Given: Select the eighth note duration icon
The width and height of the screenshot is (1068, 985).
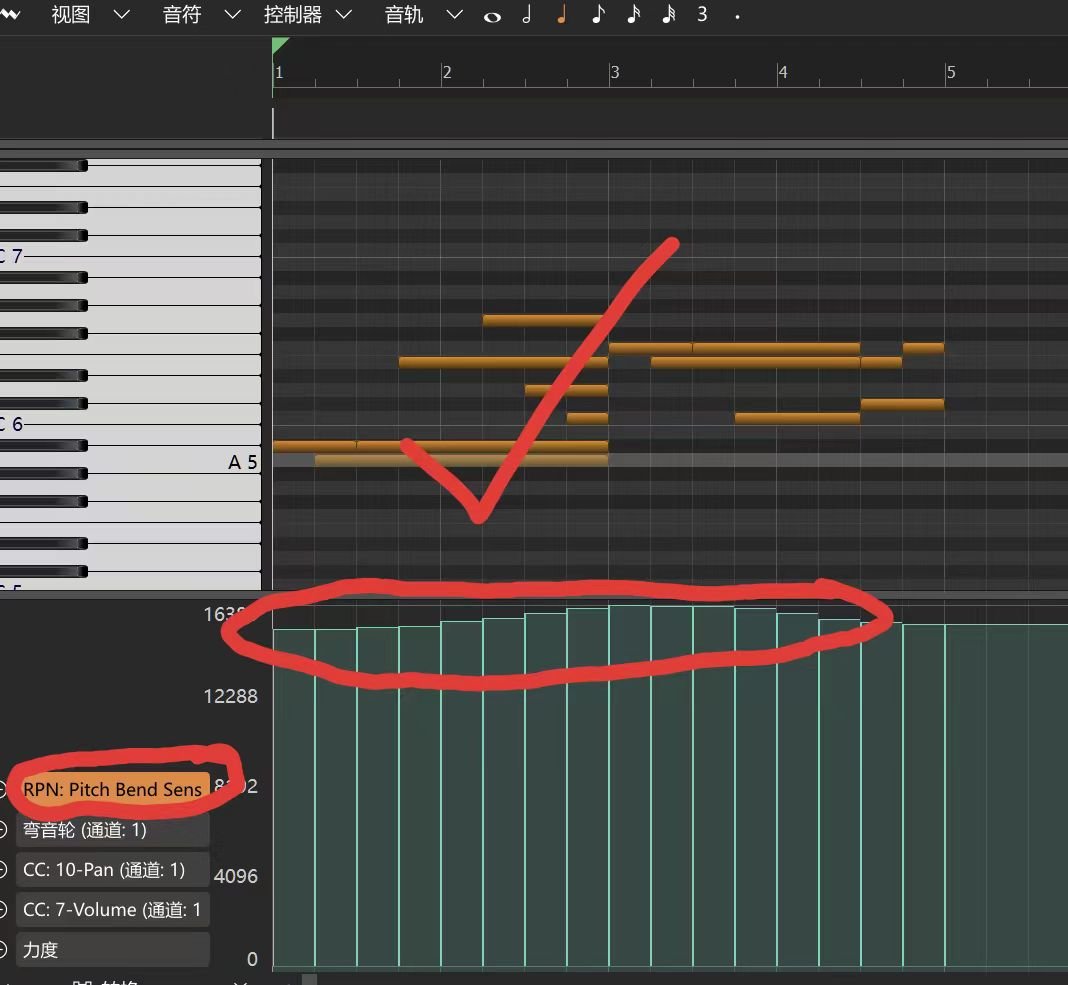Looking at the screenshot, I should pos(597,15).
